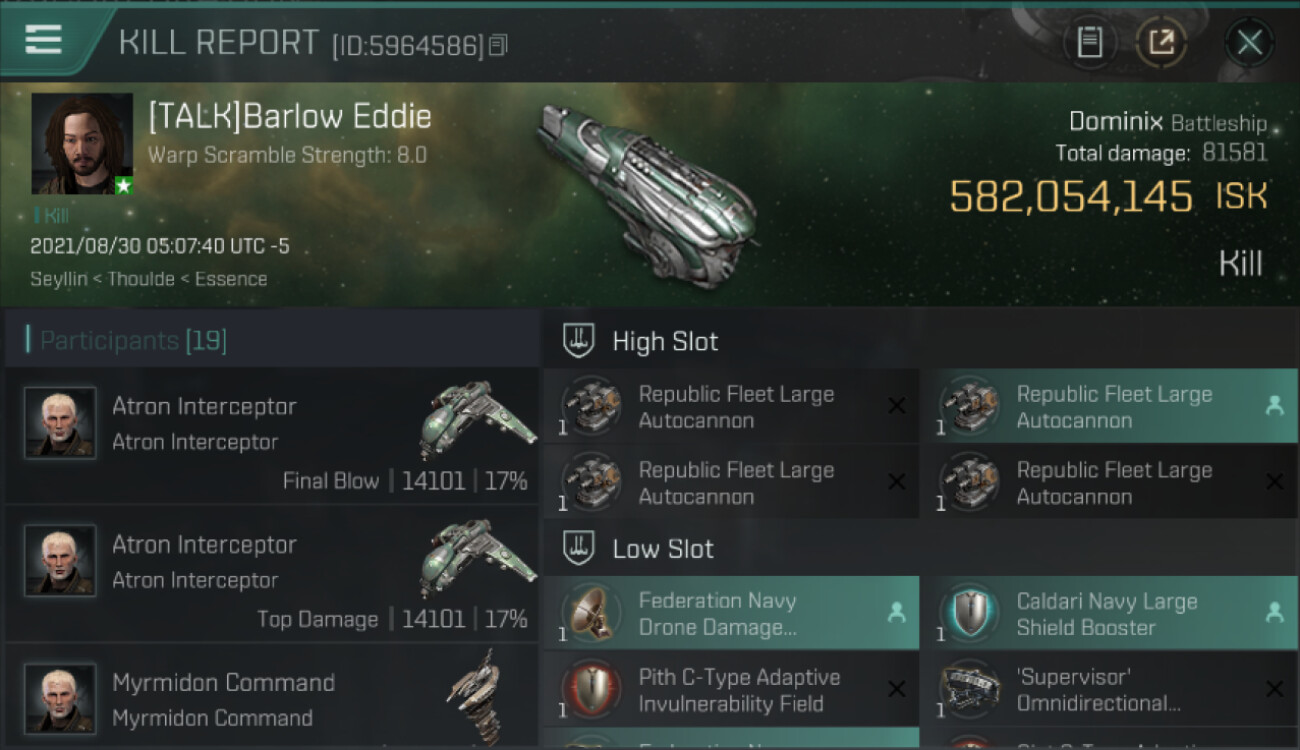Open the Myrmidon Command participant entry
This screenshot has height=750, width=1300.
[x=270, y=699]
